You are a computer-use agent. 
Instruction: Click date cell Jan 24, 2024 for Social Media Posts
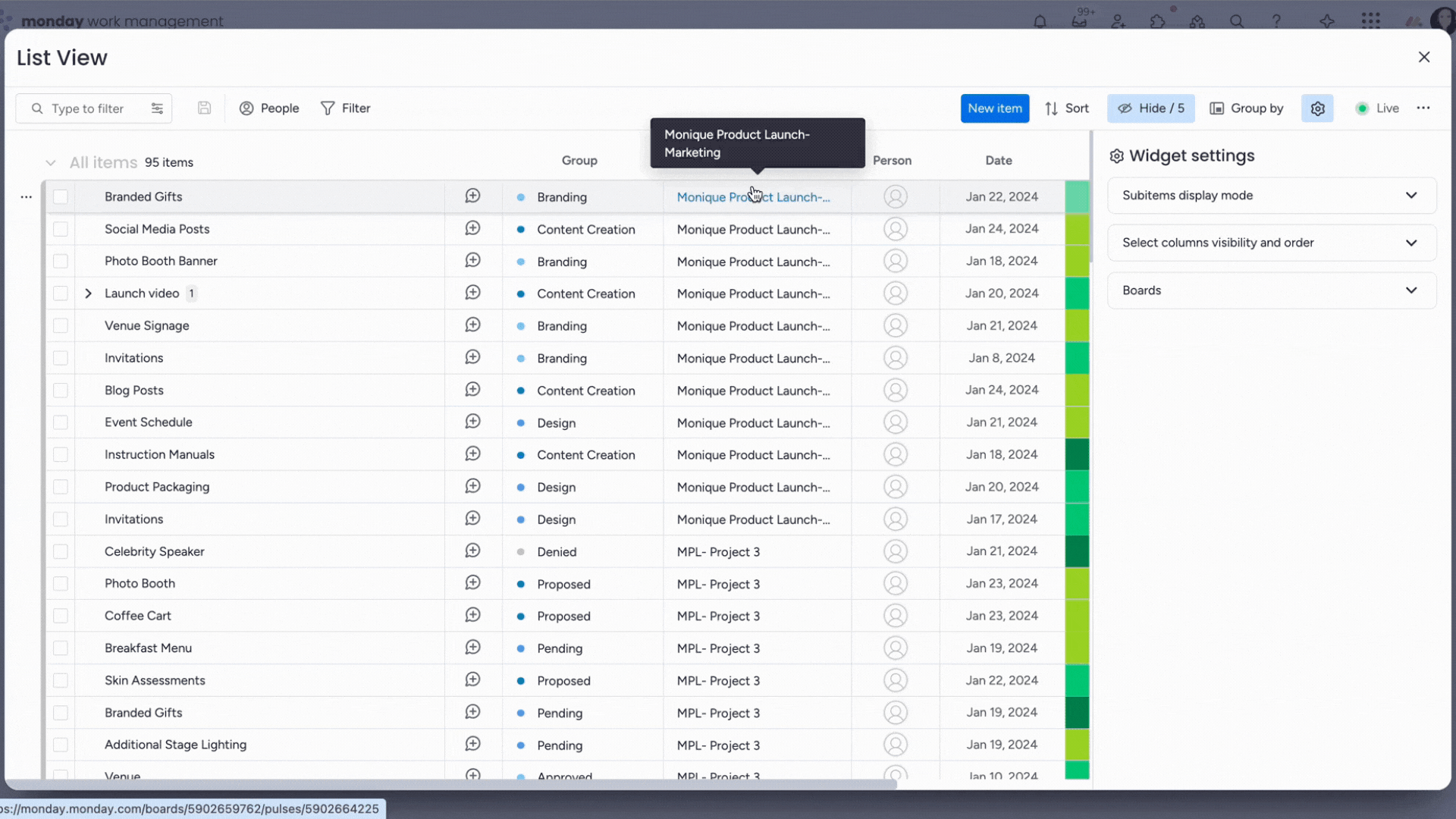(x=1001, y=229)
